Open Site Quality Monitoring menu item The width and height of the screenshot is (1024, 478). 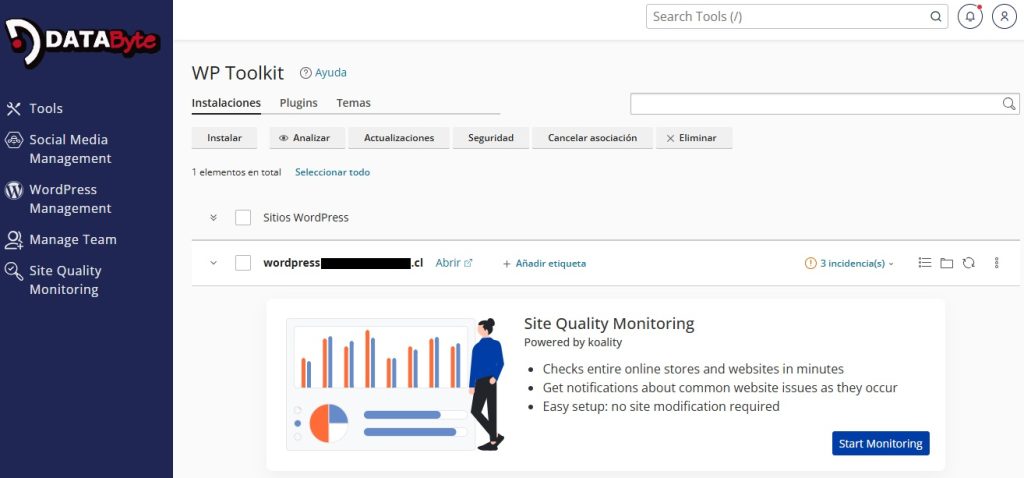pyautogui.click(x=65, y=280)
